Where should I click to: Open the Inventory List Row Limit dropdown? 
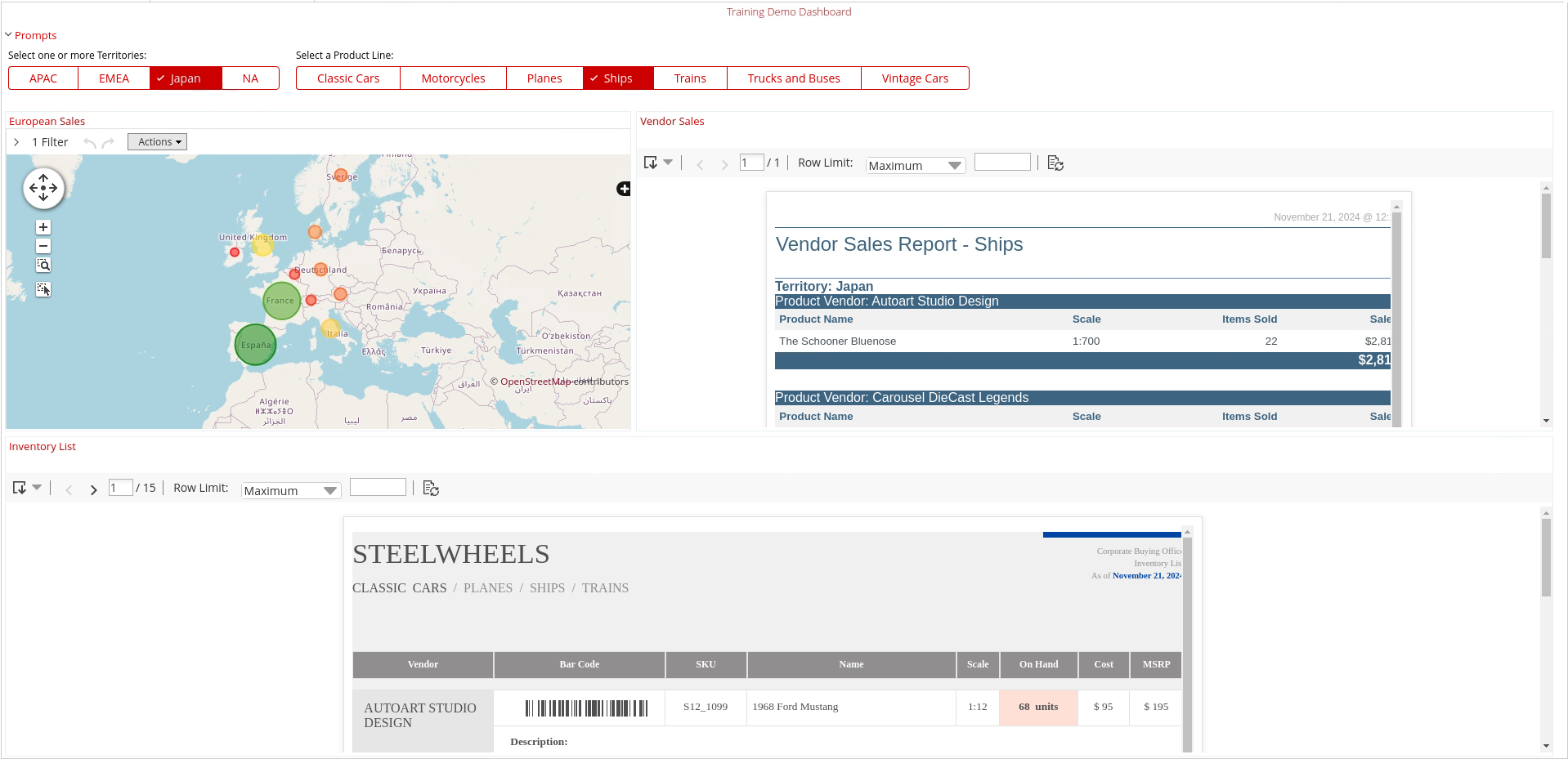[x=291, y=490]
